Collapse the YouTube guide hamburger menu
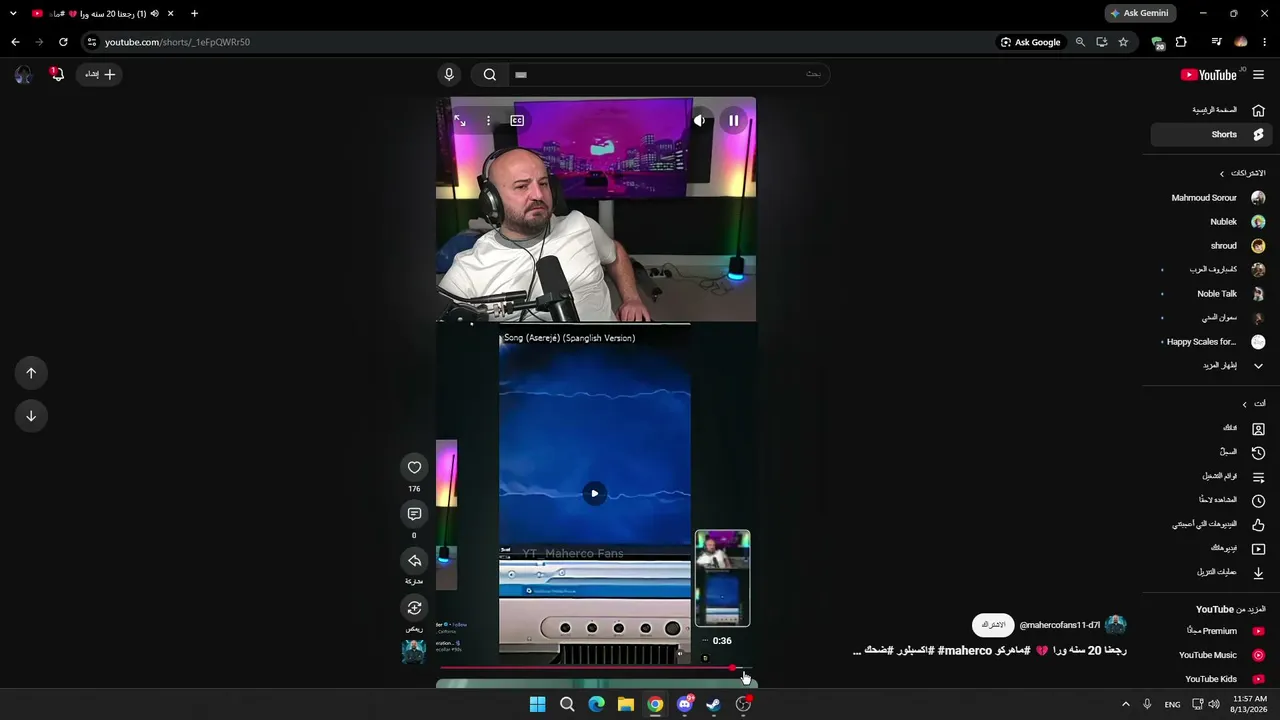This screenshot has width=1280, height=720. pyautogui.click(x=1258, y=74)
